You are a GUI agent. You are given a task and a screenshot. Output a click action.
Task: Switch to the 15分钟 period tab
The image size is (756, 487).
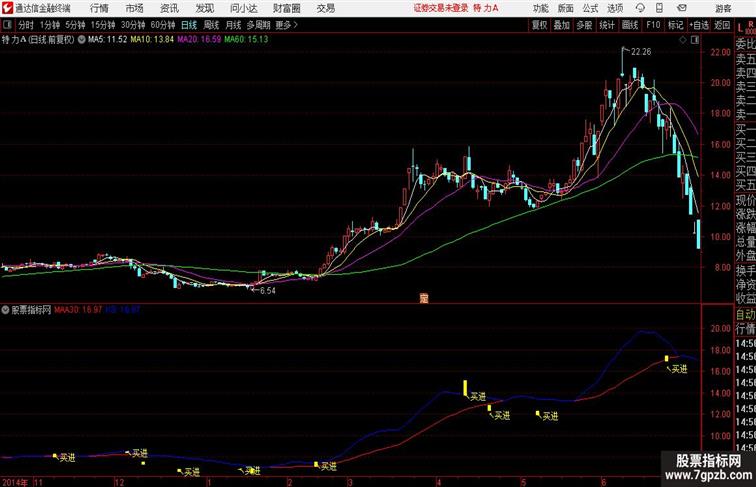(x=103, y=25)
